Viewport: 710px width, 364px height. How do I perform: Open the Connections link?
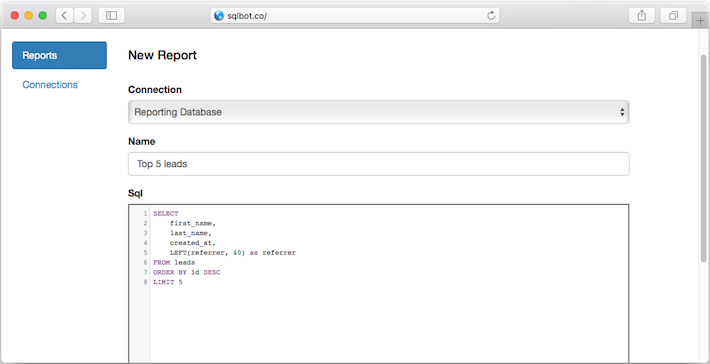click(x=50, y=85)
